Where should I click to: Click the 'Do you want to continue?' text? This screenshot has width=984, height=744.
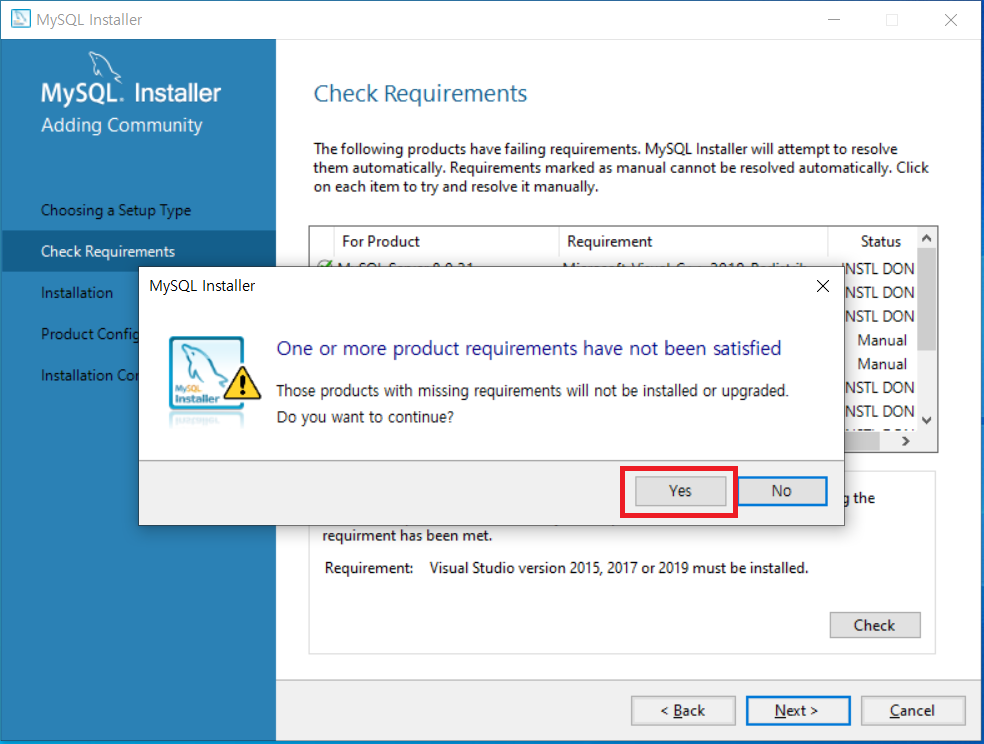point(365,417)
